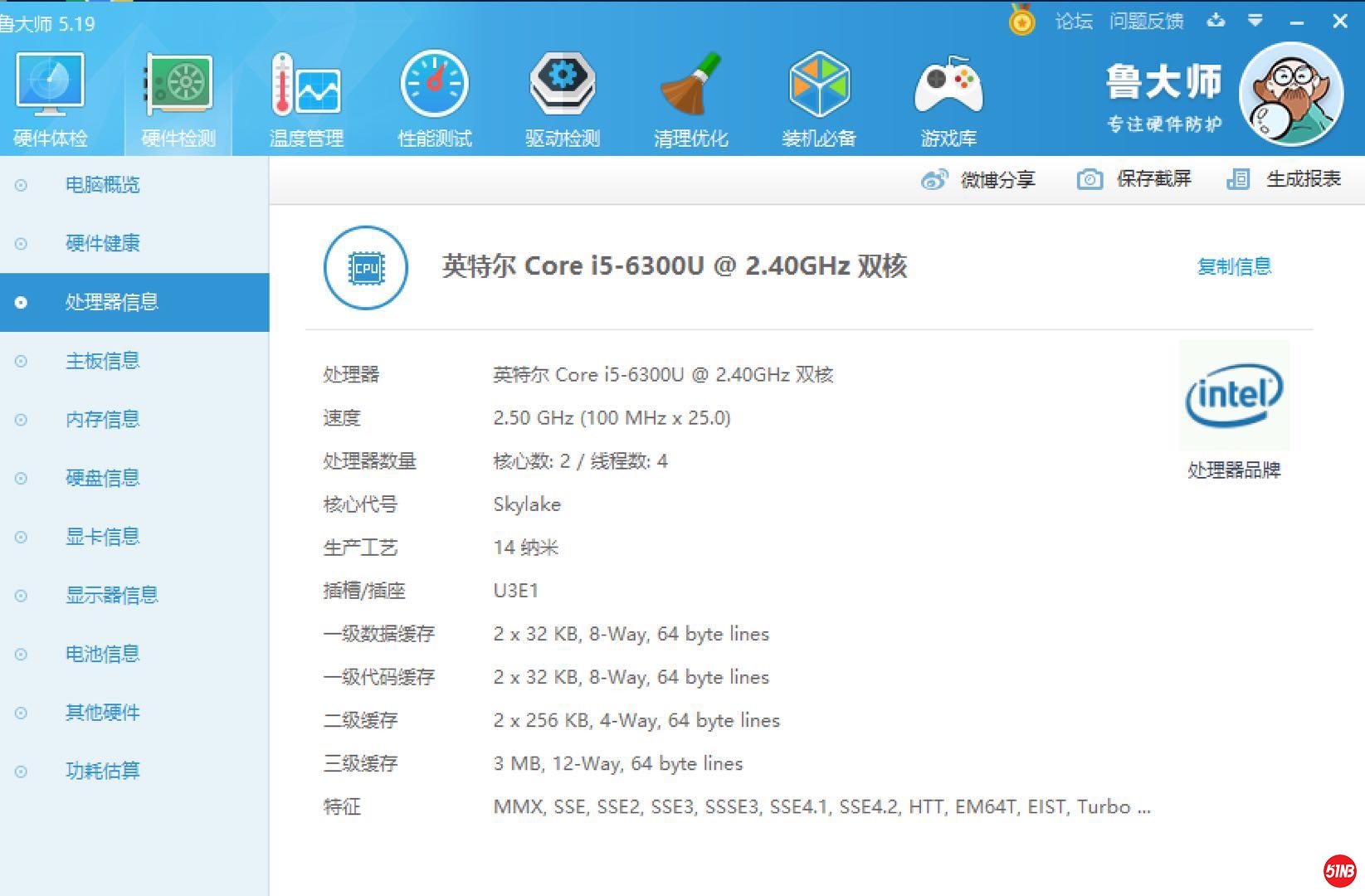Select 硬件健康 in the sidebar
Image resolution: width=1365 pixels, height=896 pixels.
(x=102, y=244)
